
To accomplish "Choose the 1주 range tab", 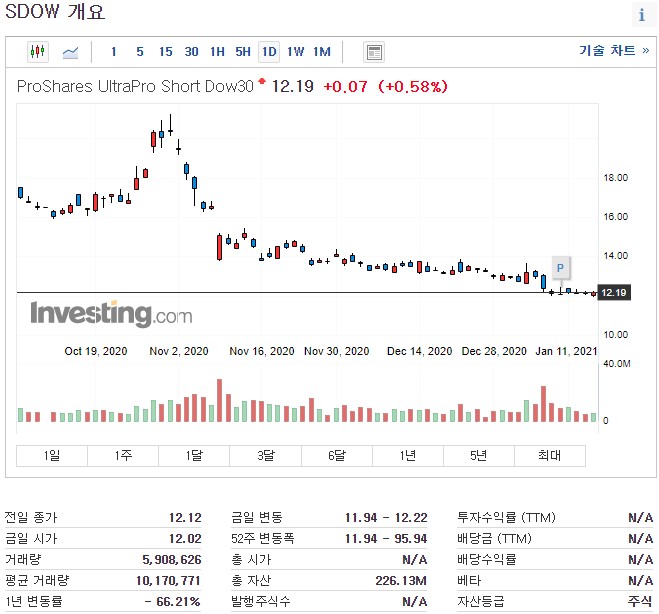I will [x=123, y=456].
